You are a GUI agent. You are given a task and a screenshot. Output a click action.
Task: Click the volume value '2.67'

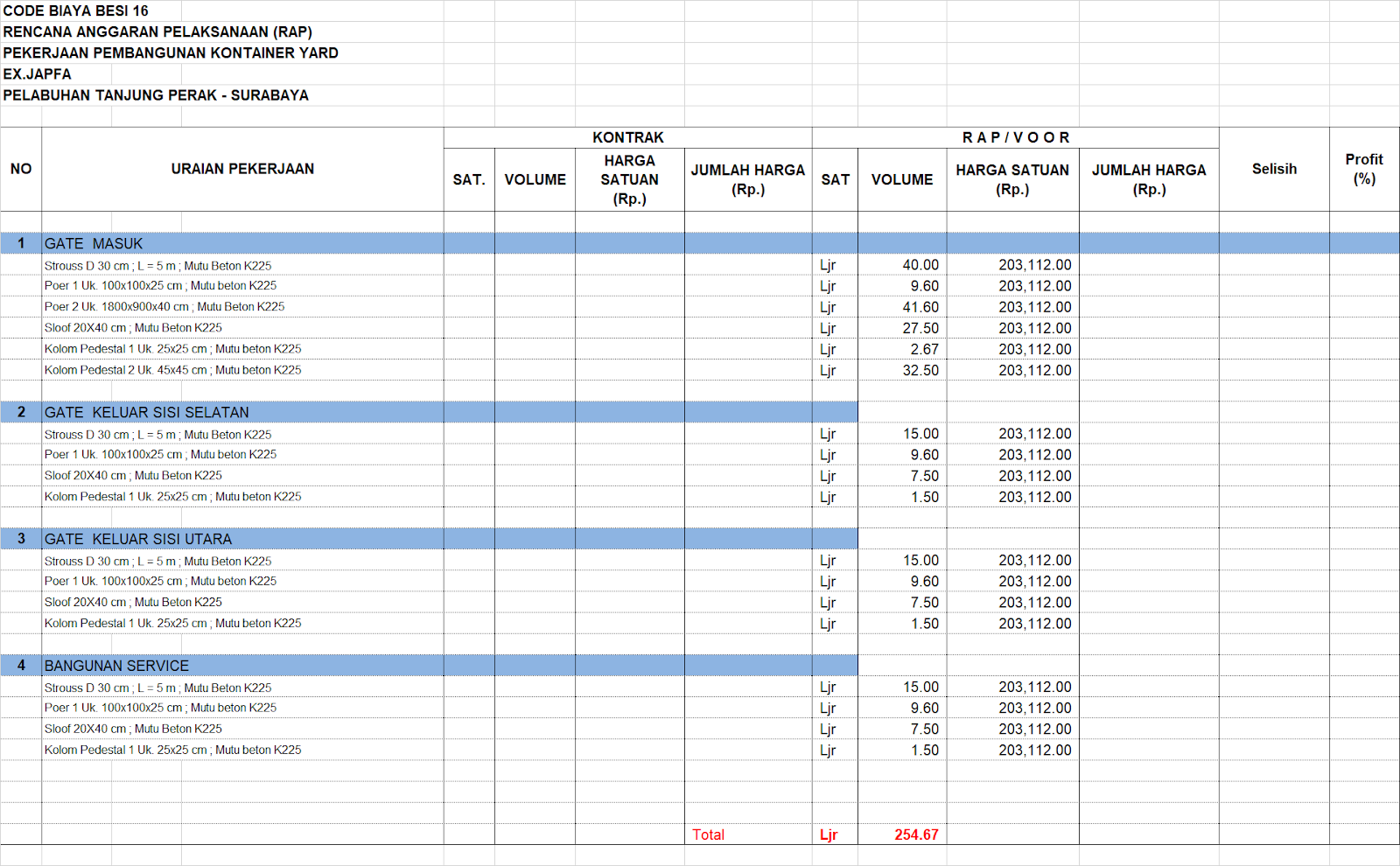(x=924, y=349)
